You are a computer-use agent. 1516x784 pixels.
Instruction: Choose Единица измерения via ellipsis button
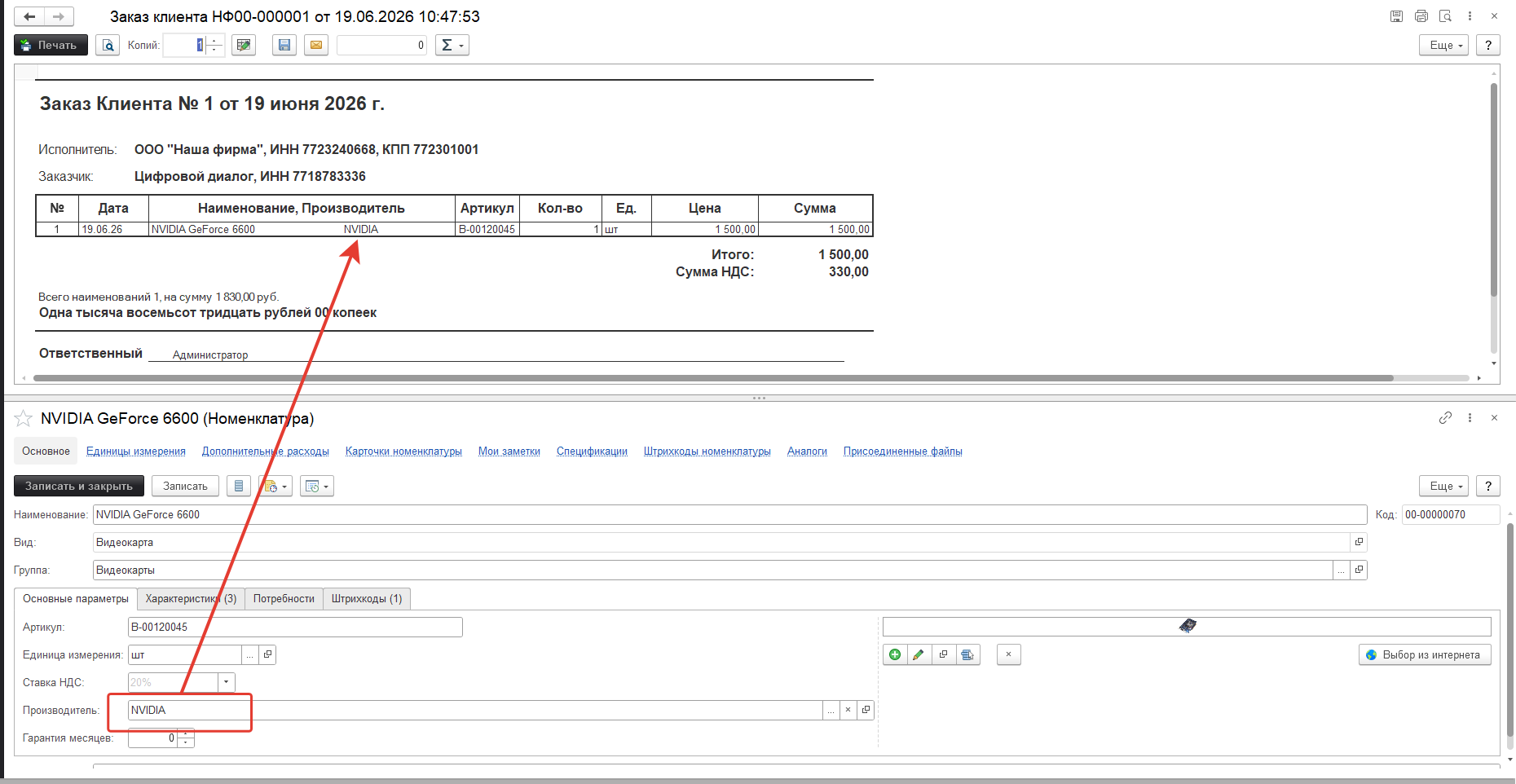point(250,654)
